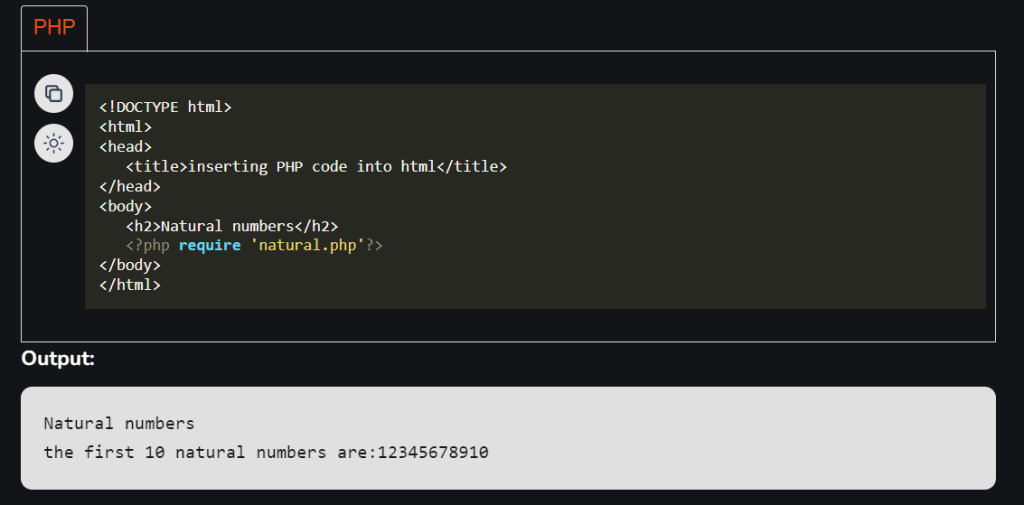Click 'Natural numbers' in the output box
This screenshot has height=505, width=1024.
(119, 423)
